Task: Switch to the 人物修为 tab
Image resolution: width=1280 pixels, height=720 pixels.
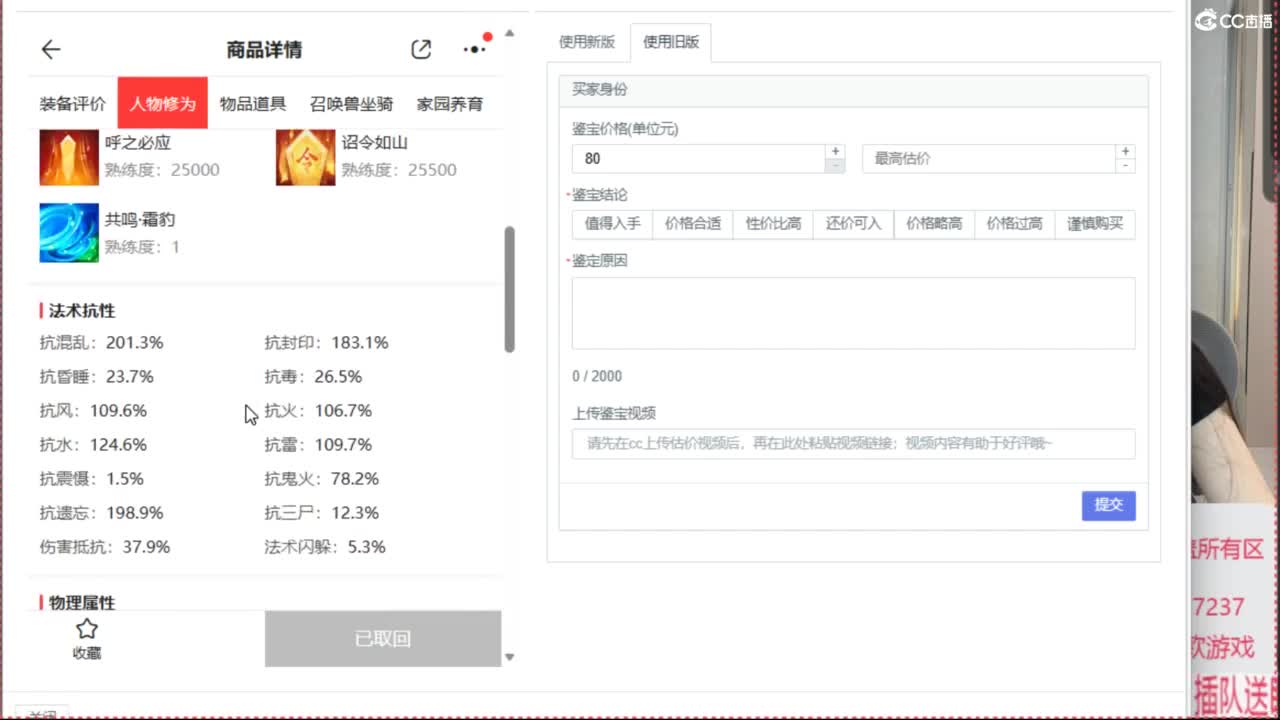Action: (x=162, y=103)
